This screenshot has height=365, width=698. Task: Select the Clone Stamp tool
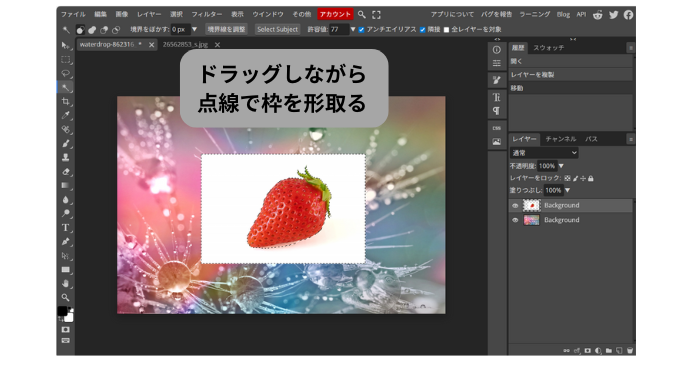(65, 158)
